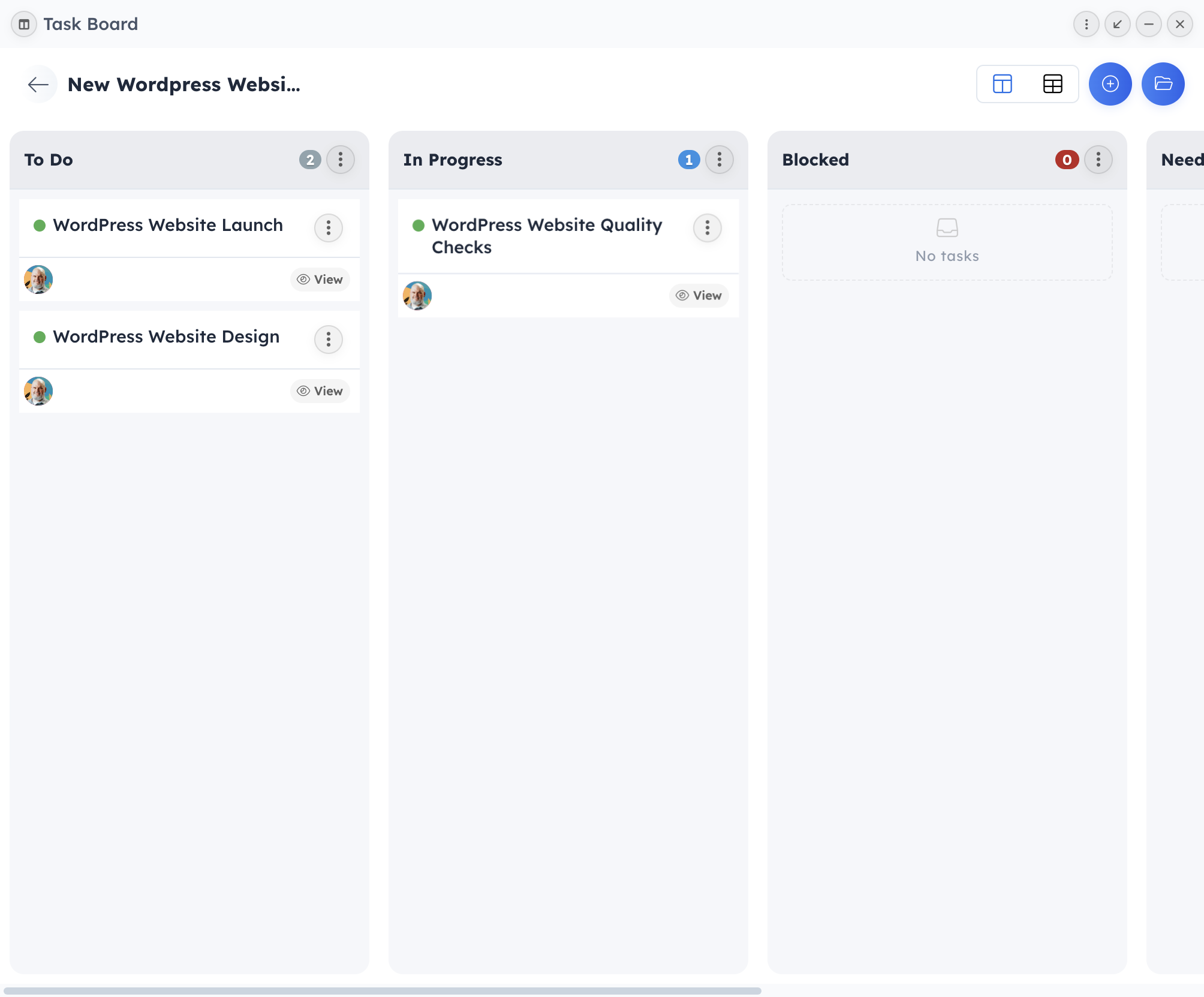Open window options three-dot menu
Image resolution: width=1204 pixels, height=997 pixels.
(1086, 24)
